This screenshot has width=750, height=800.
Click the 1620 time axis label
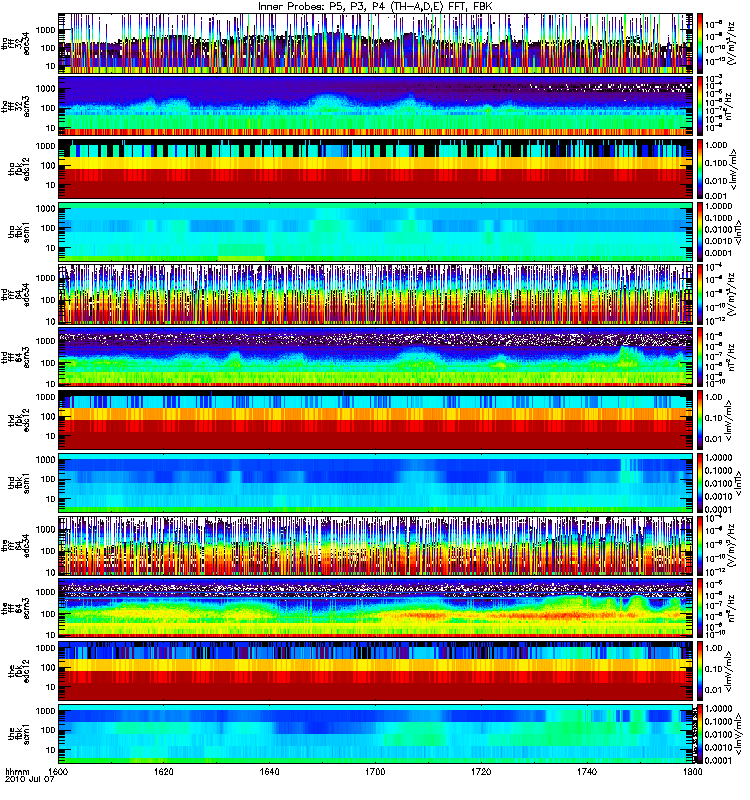[x=164, y=771]
